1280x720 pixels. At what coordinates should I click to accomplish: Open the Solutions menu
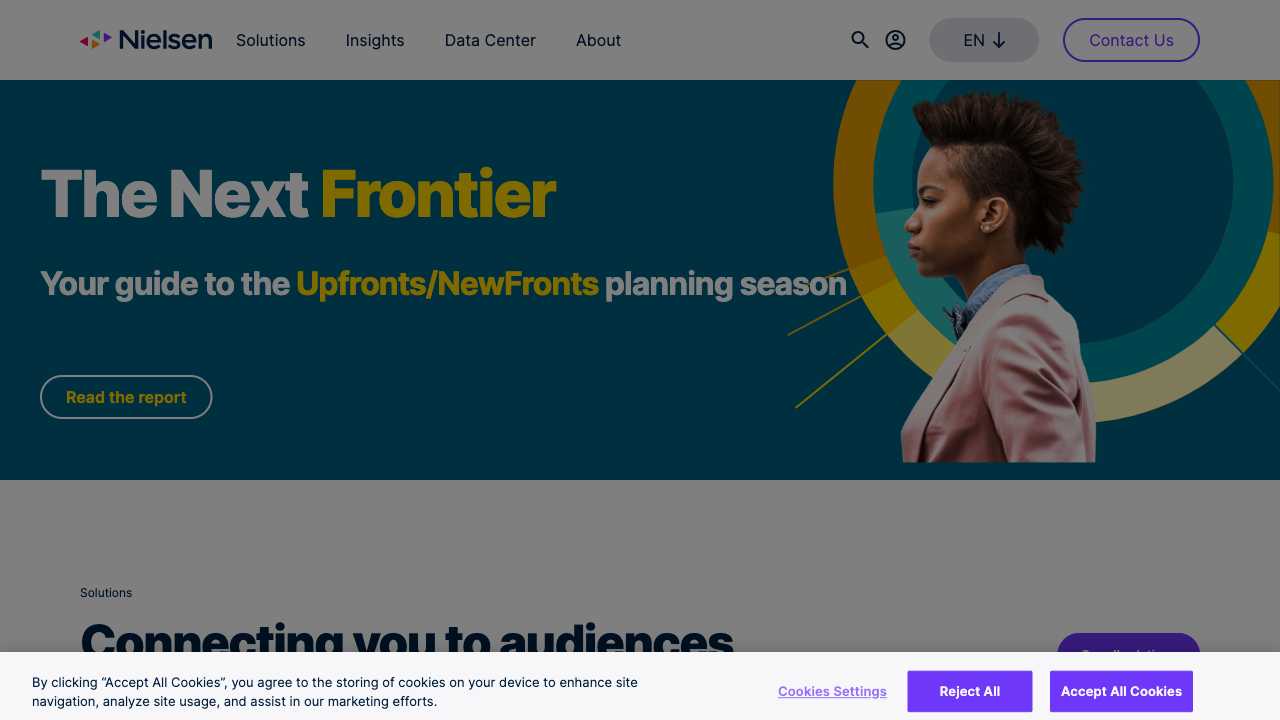click(x=271, y=40)
